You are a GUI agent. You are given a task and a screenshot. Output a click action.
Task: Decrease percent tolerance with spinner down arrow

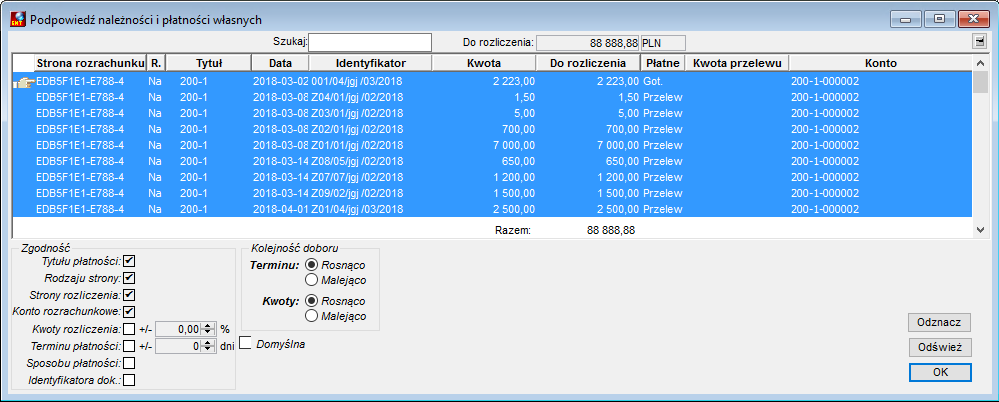pyautogui.click(x=207, y=333)
